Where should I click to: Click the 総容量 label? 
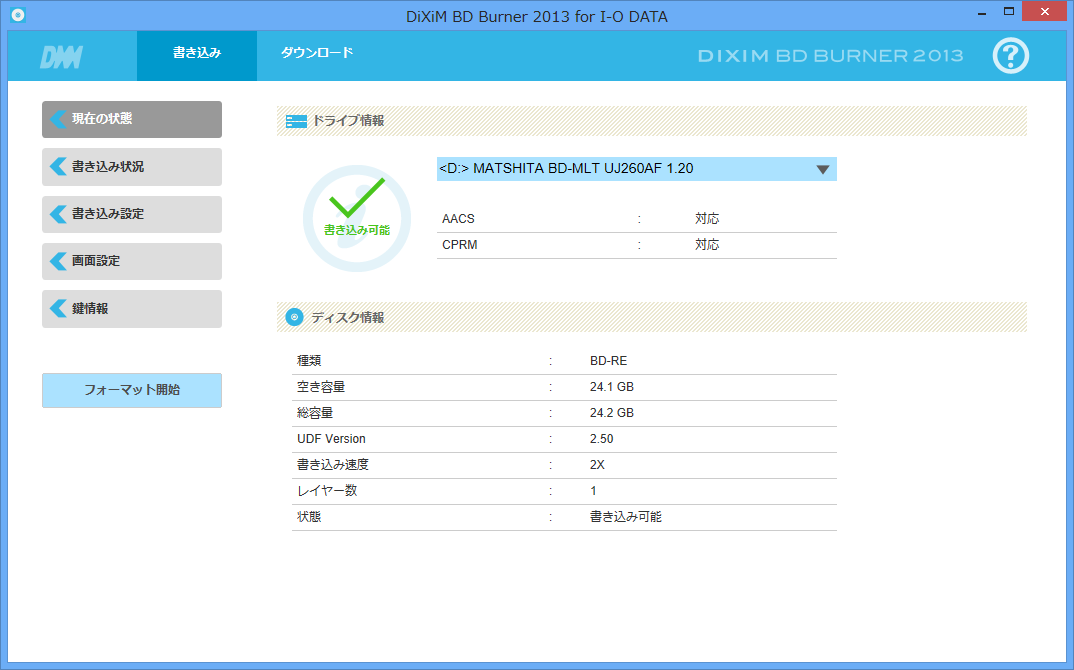[x=315, y=412]
